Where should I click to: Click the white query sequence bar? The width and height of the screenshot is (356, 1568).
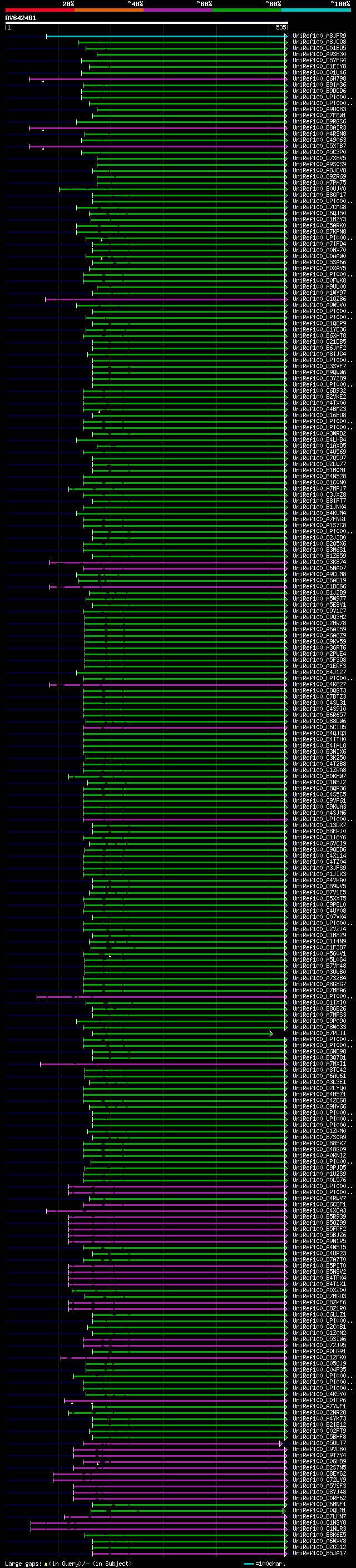[147, 22]
